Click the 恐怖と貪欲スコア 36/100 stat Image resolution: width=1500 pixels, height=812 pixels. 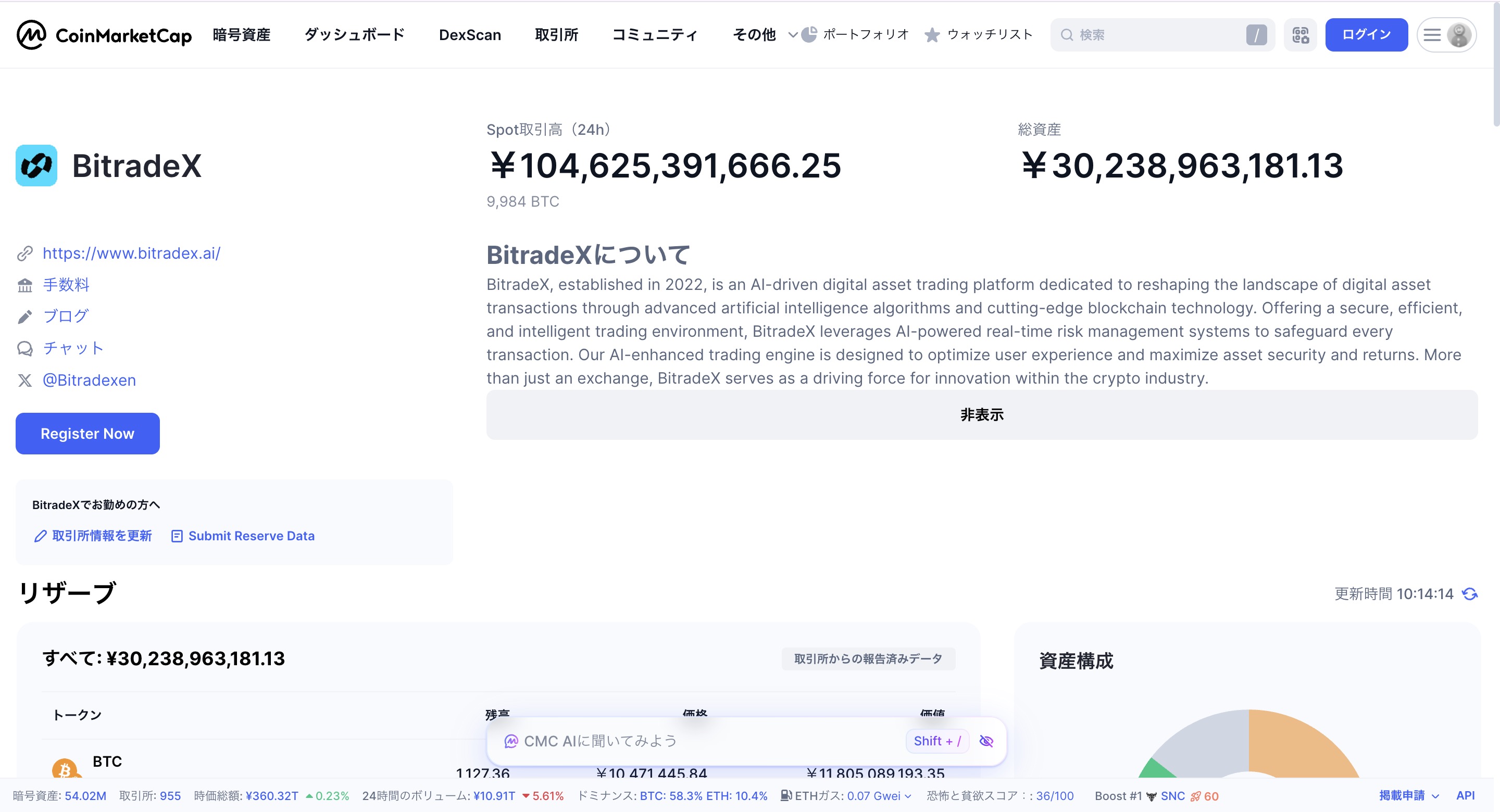coord(1000,796)
